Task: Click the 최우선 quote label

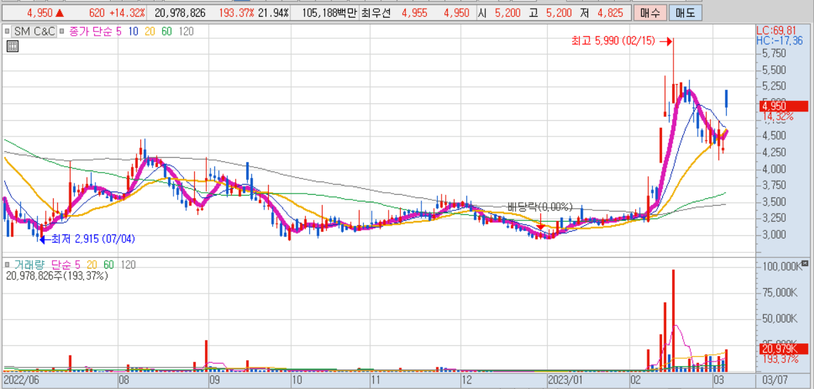Action: pos(375,13)
